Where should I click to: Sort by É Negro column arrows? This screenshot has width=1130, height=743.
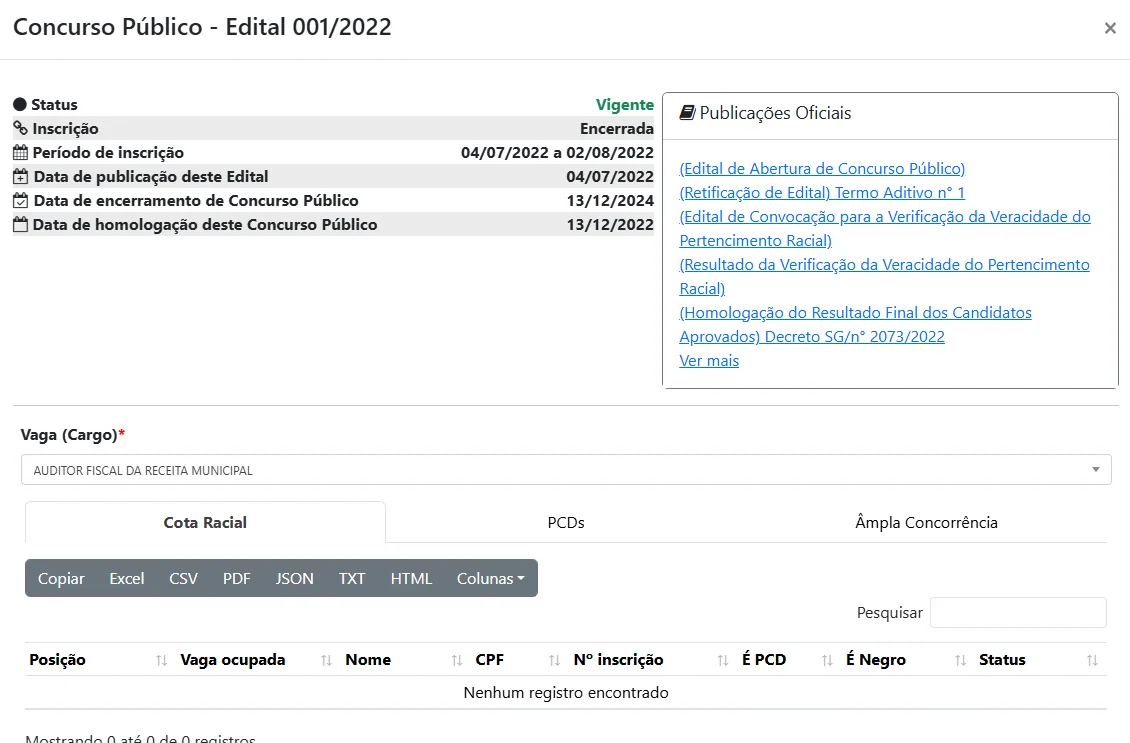point(961,660)
